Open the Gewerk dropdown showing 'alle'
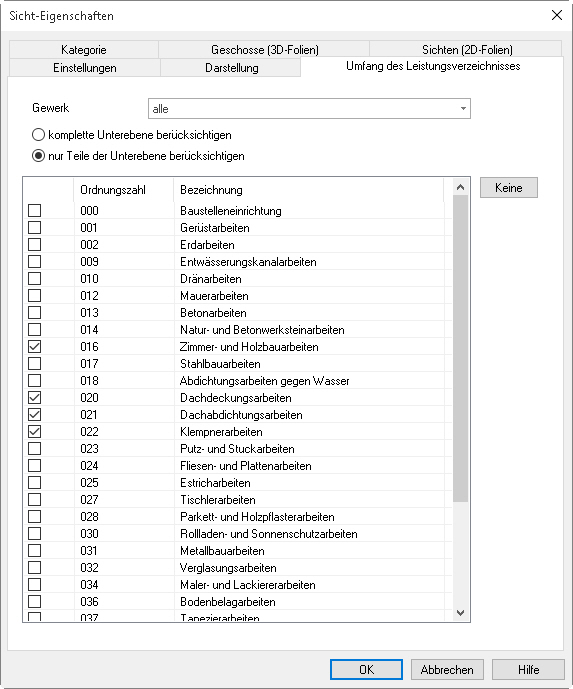 [x=309, y=109]
